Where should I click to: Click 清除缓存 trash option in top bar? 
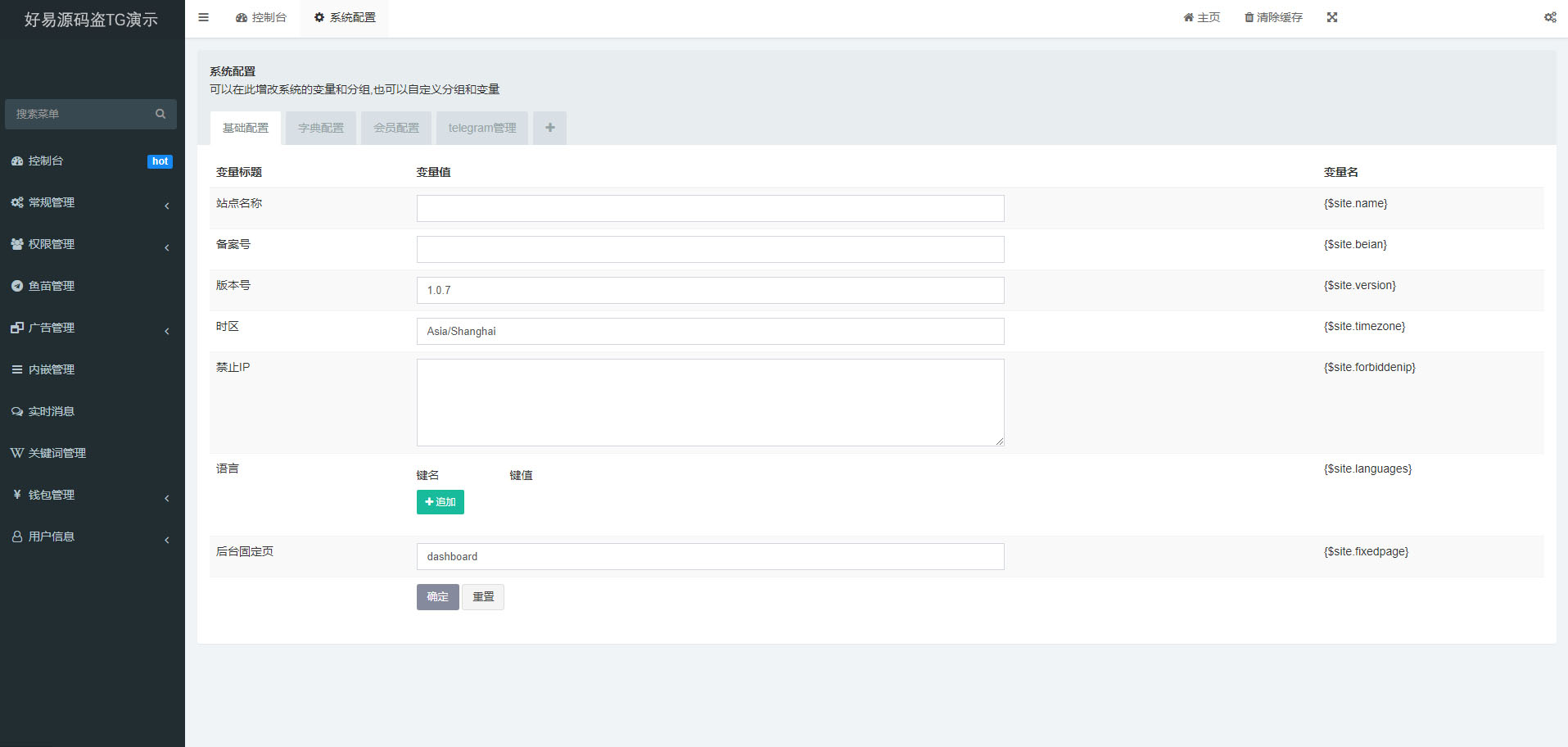click(x=1273, y=17)
